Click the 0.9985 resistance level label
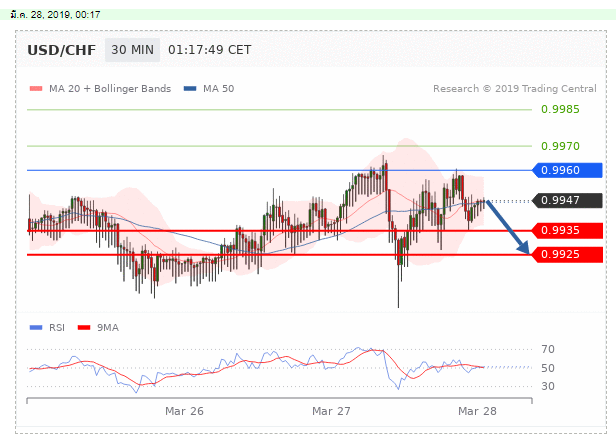The width and height of the screenshot is (616, 442). click(x=560, y=109)
